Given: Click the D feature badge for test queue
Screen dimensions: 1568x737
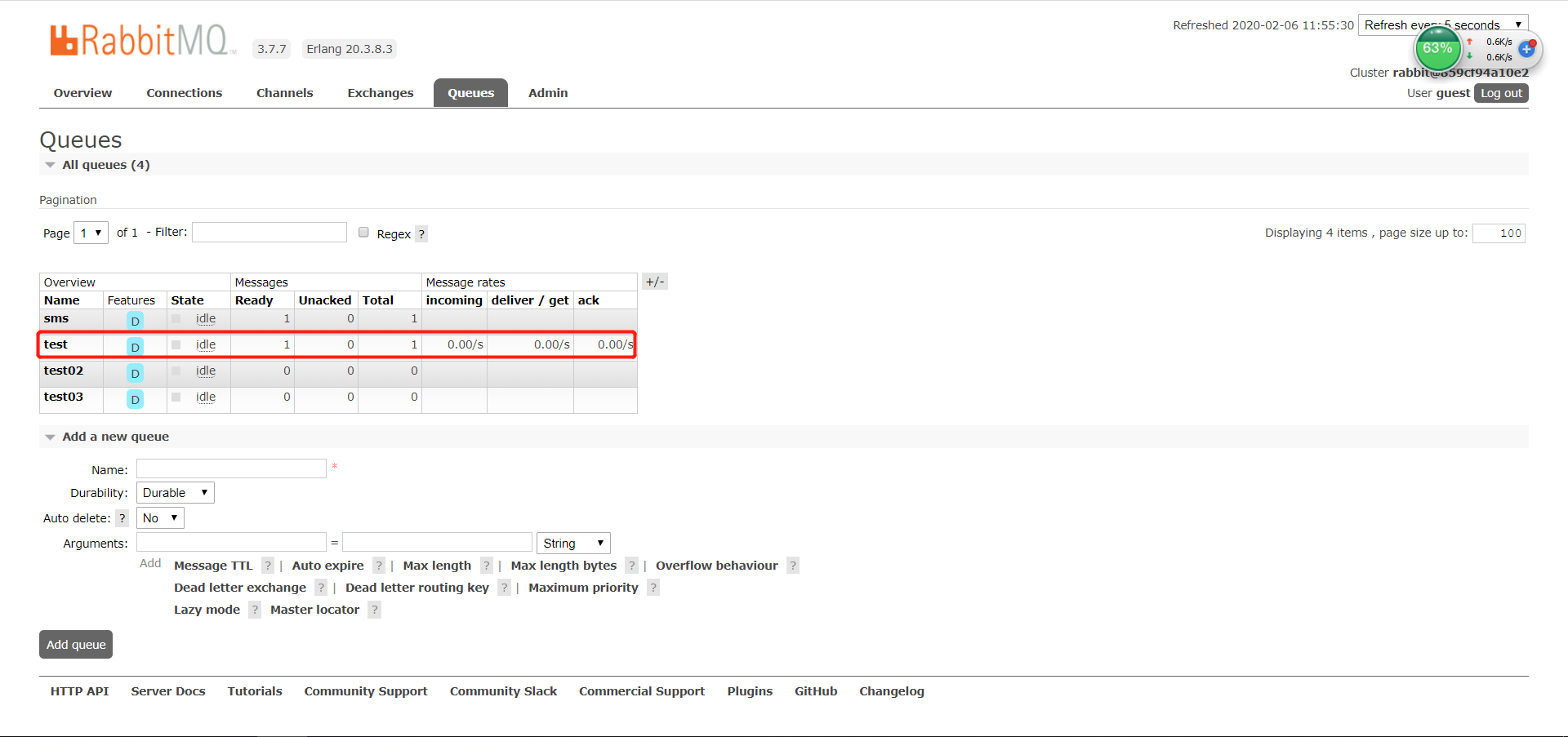Looking at the screenshot, I should pyautogui.click(x=136, y=347).
